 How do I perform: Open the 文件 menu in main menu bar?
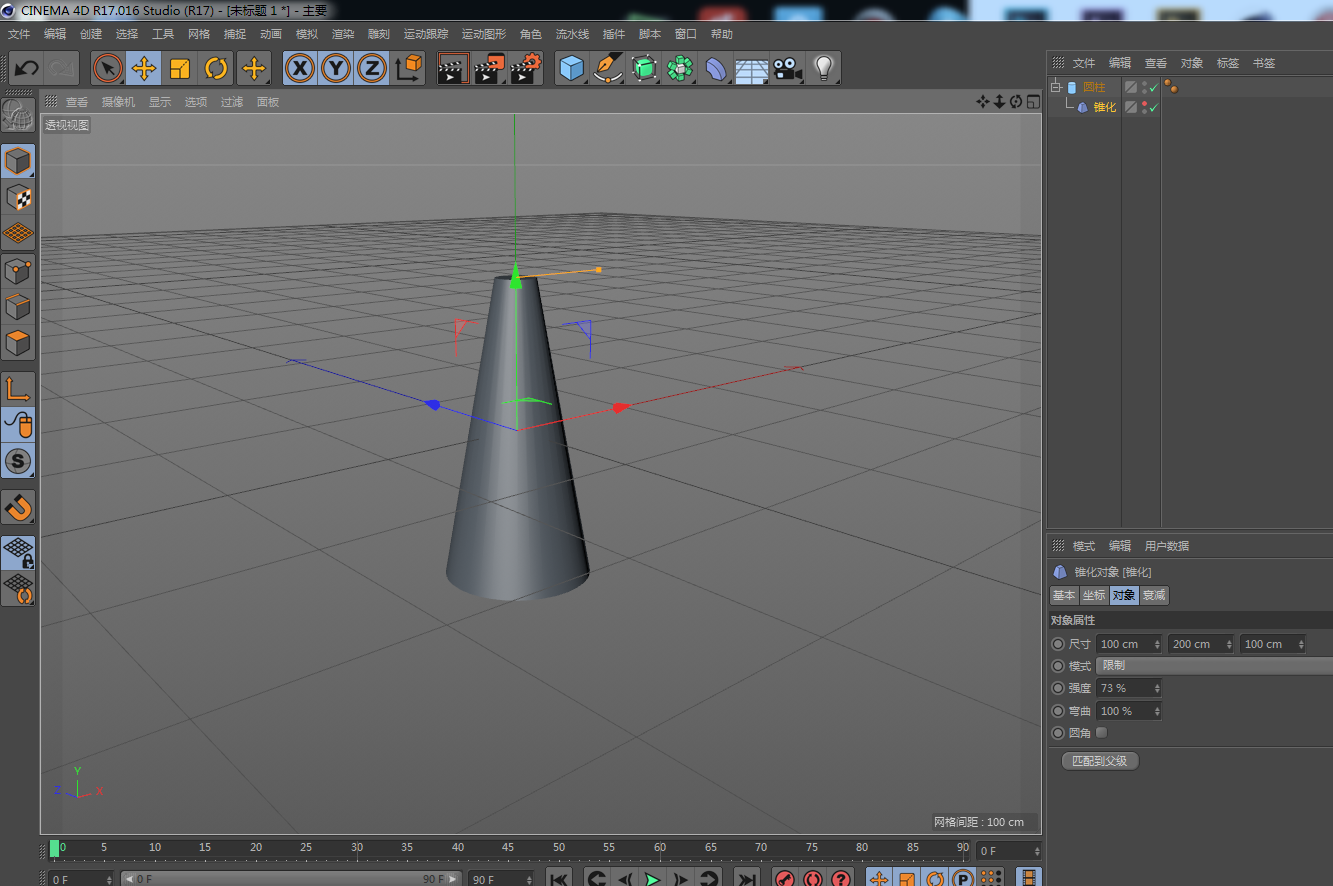(x=19, y=34)
